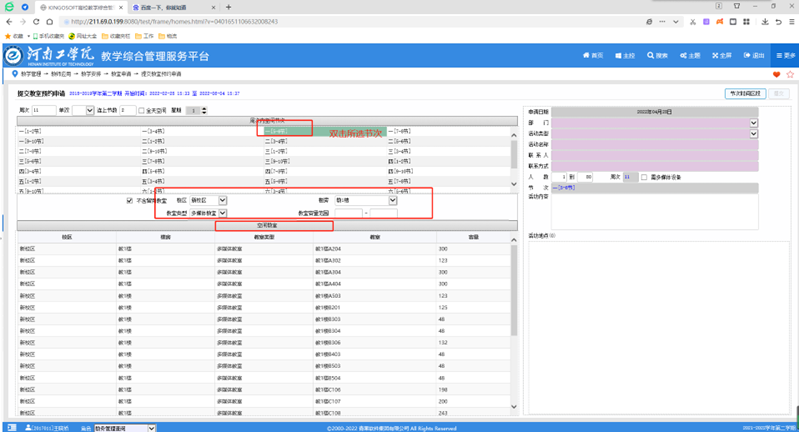Uncheck the 不连续借教室 checkbox
Viewport: 799px width, 432px height.
click(129, 201)
